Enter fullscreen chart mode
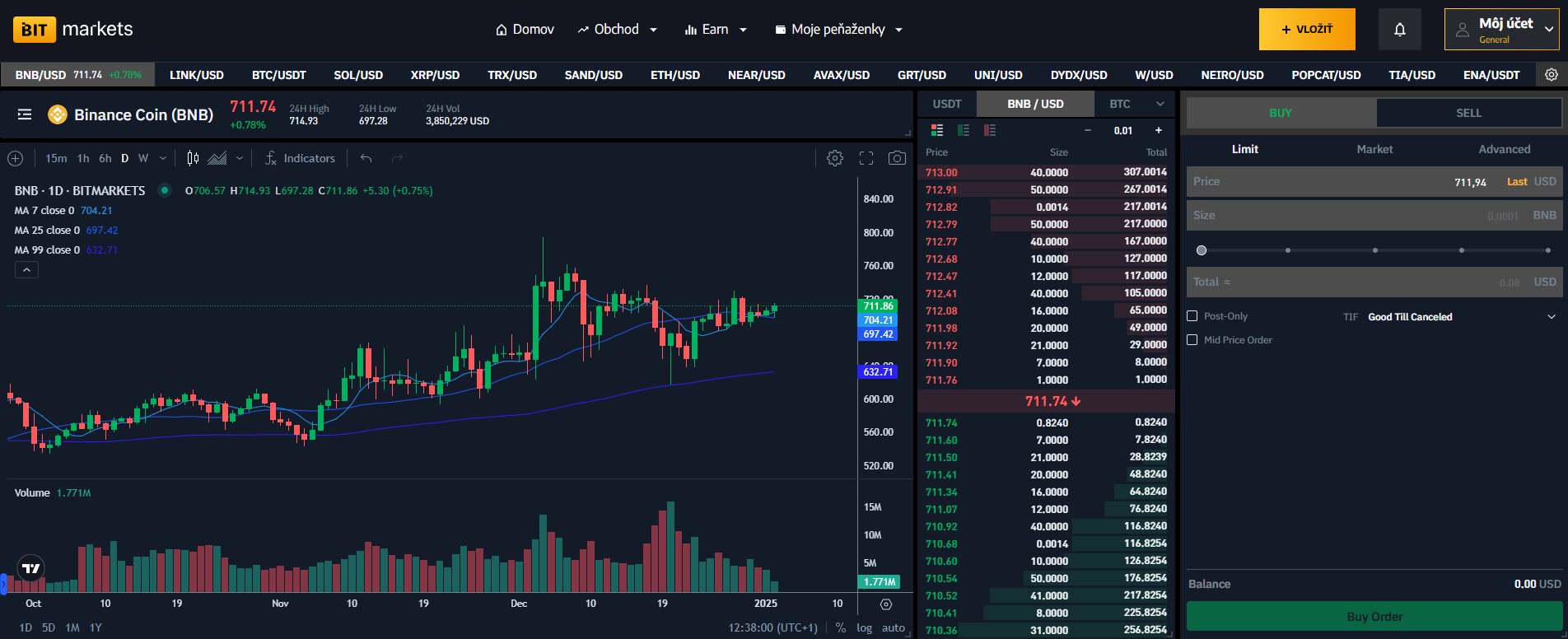 tap(866, 158)
